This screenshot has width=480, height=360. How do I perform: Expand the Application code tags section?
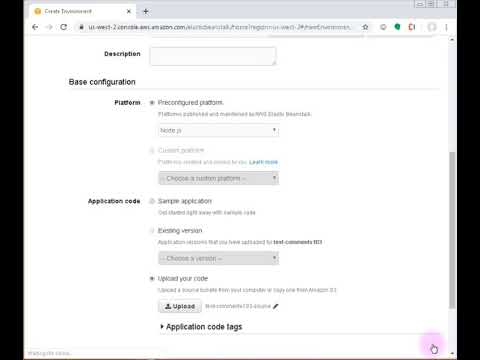pyautogui.click(x=201, y=327)
